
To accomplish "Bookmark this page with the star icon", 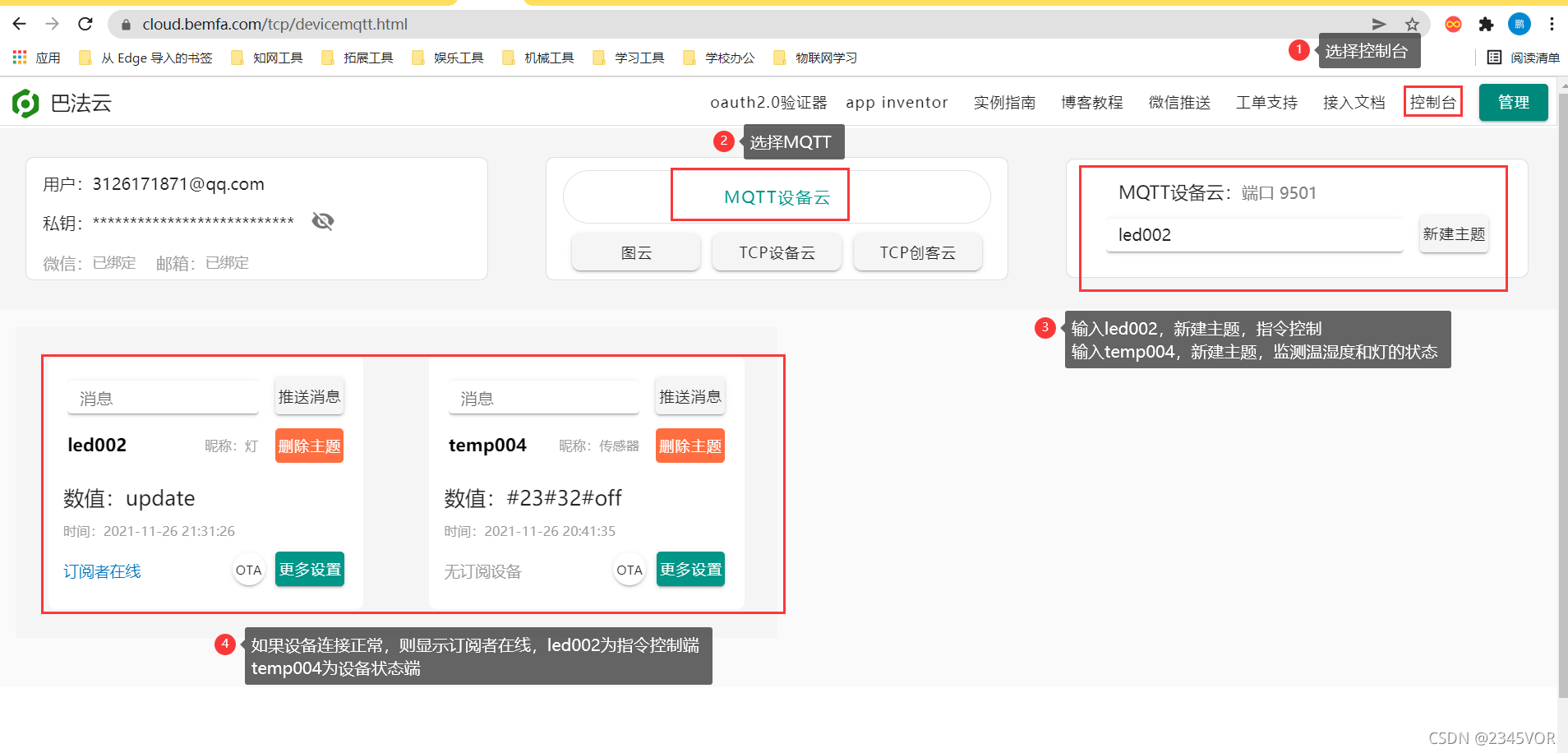I will point(1412,25).
